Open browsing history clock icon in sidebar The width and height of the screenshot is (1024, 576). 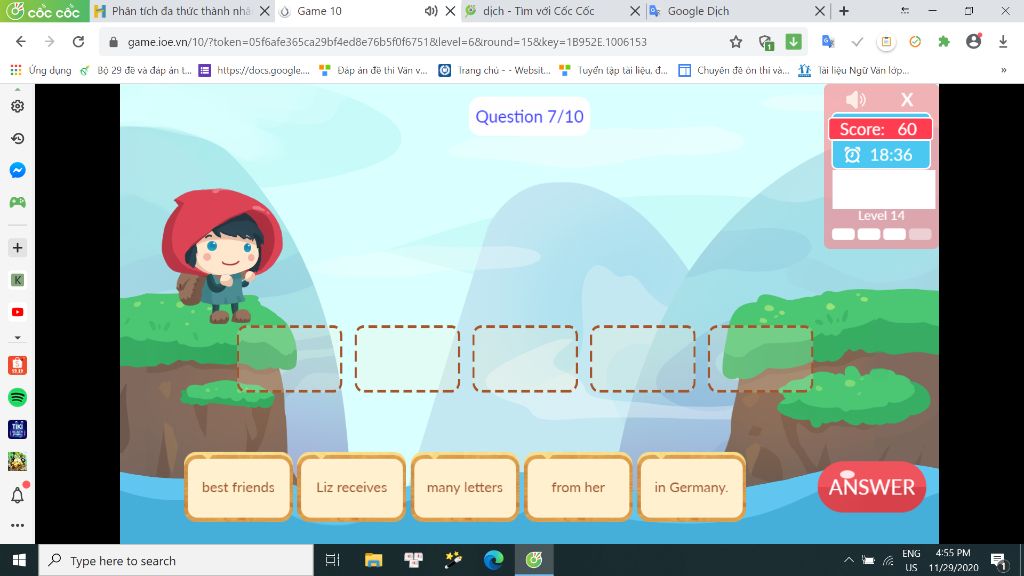[18, 138]
